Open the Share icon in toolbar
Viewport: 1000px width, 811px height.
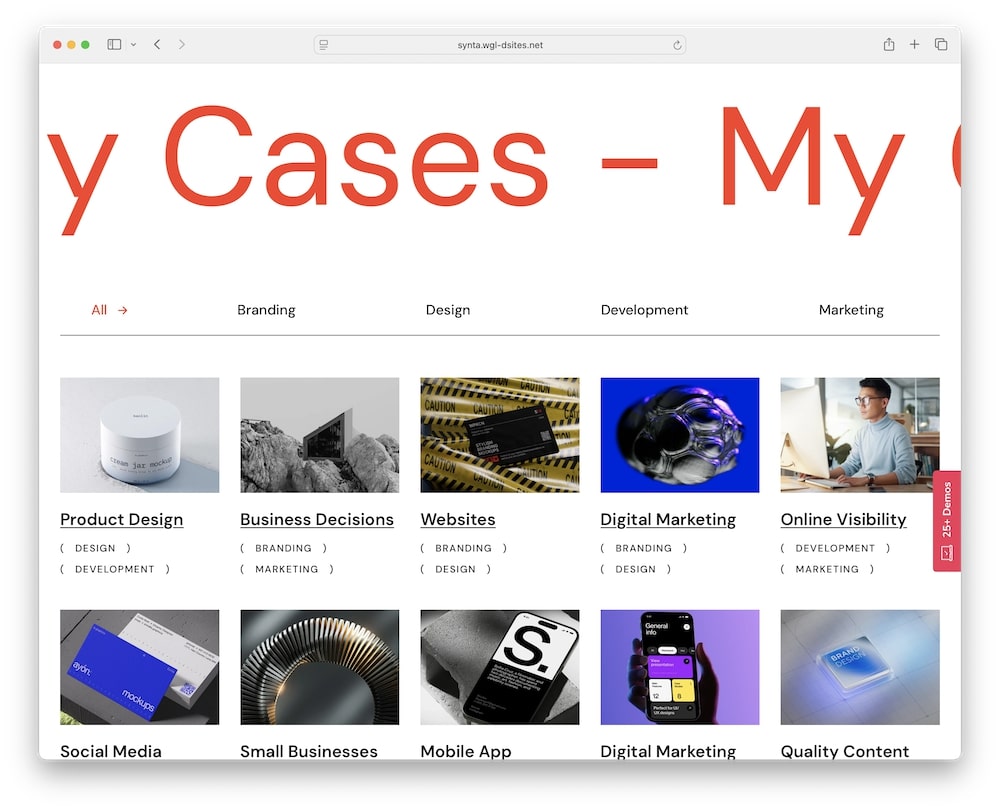[x=888, y=44]
